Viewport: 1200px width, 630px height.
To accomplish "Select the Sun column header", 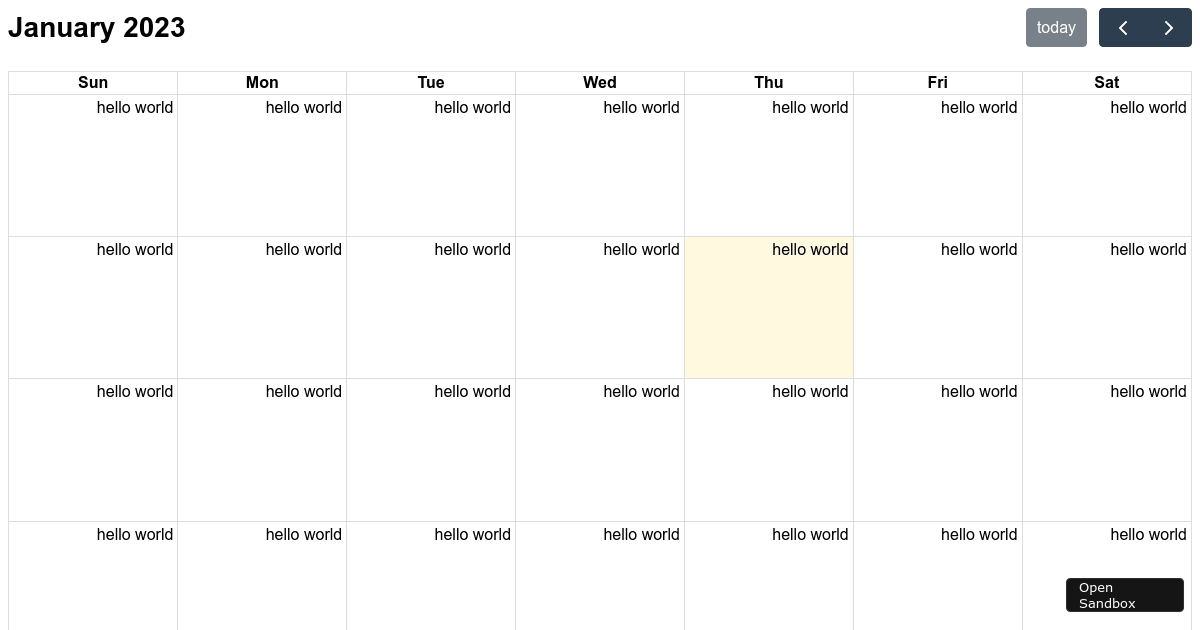I will tap(93, 82).
